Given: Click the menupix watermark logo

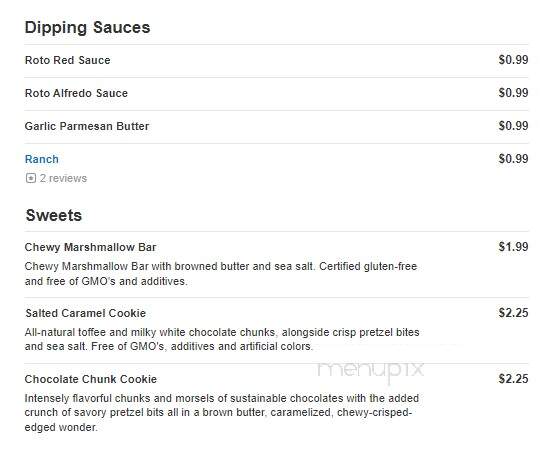Looking at the screenshot, I should click(371, 372).
